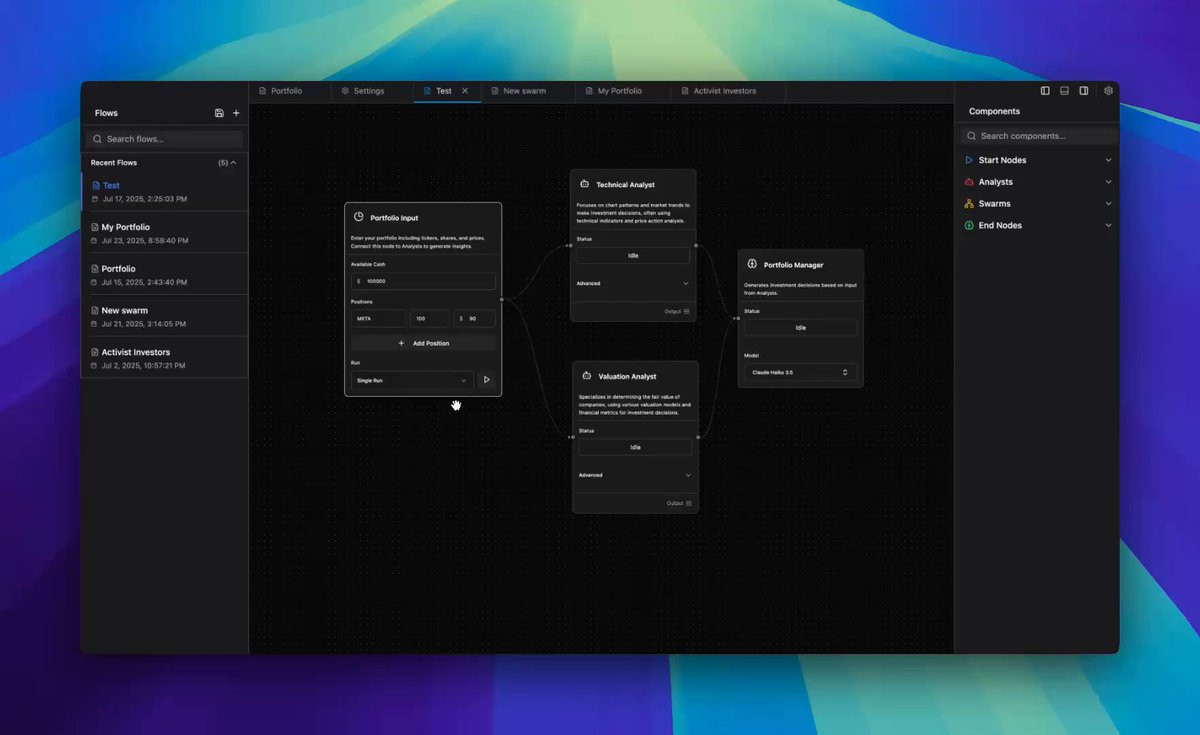Image resolution: width=1200 pixels, height=735 pixels.
Task: Click the save flow icon in Flows header
Action: click(x=219, y=113)
